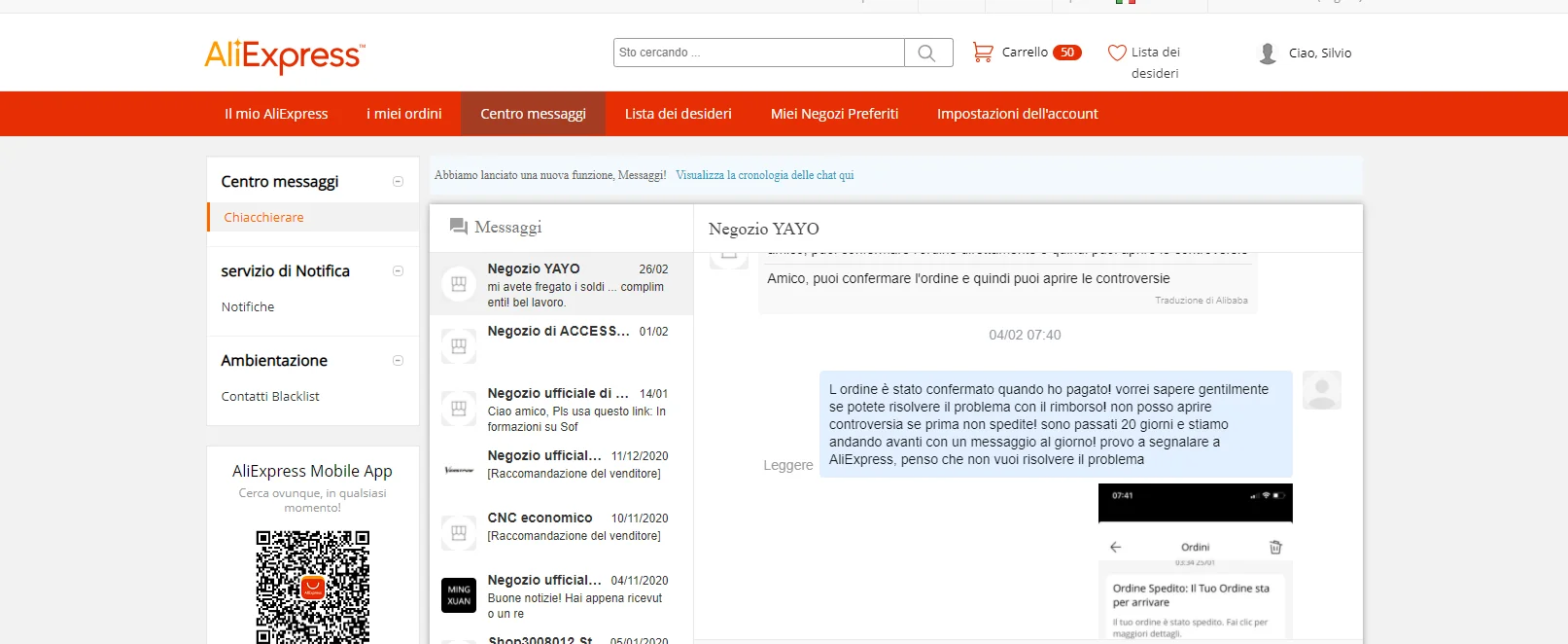The width and height of the screenshot is (1568, 644).
Task: Click the AliExpress Mobile App heading
Action: 312,471
